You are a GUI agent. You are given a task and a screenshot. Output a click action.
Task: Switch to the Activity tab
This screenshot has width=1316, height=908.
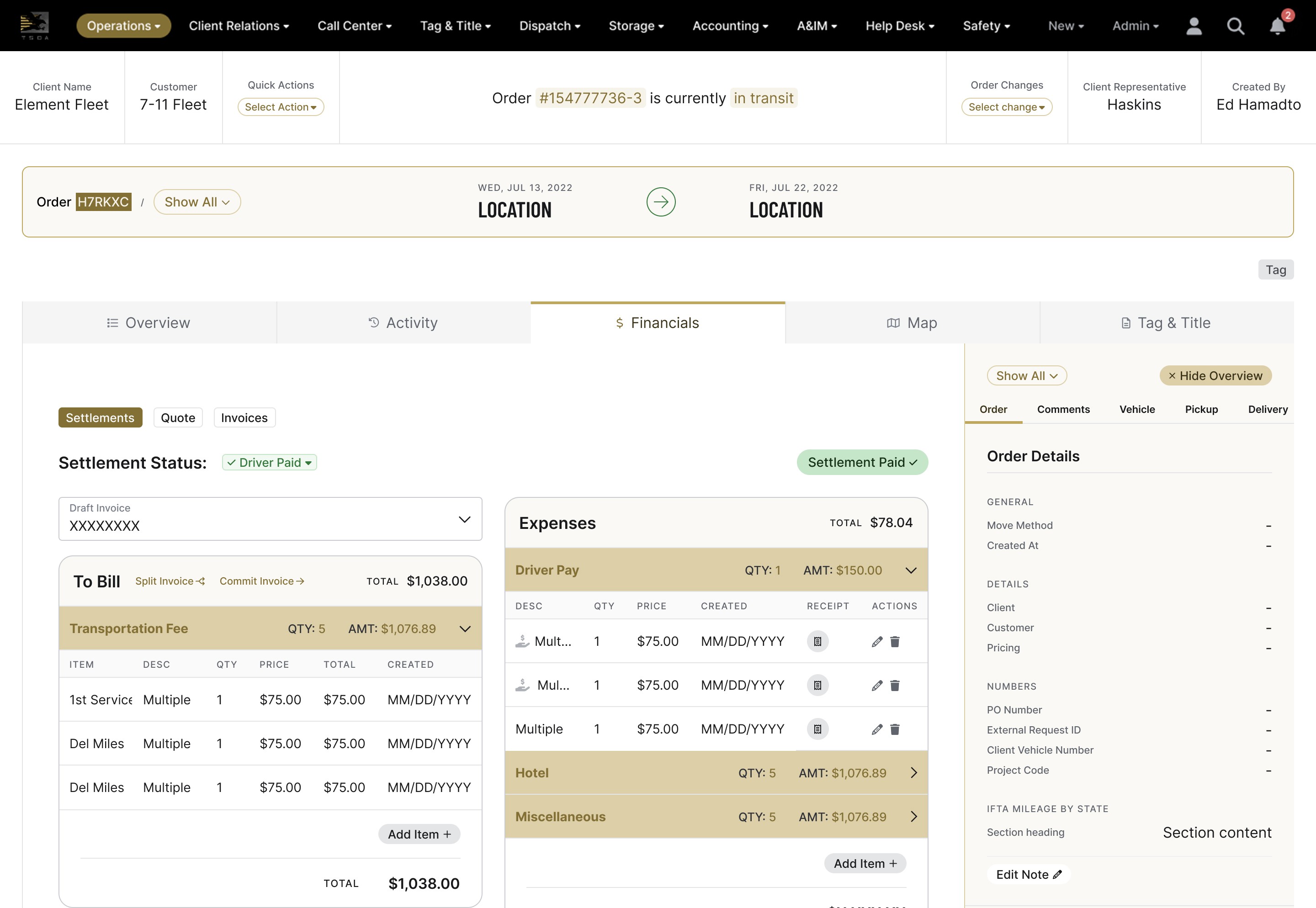click(403, 322)
